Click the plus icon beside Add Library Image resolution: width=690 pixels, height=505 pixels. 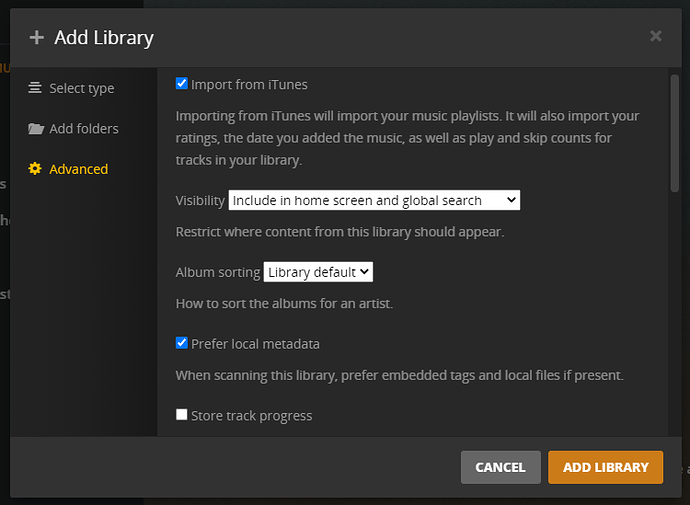pyautogui.click(x=37, y=38)
